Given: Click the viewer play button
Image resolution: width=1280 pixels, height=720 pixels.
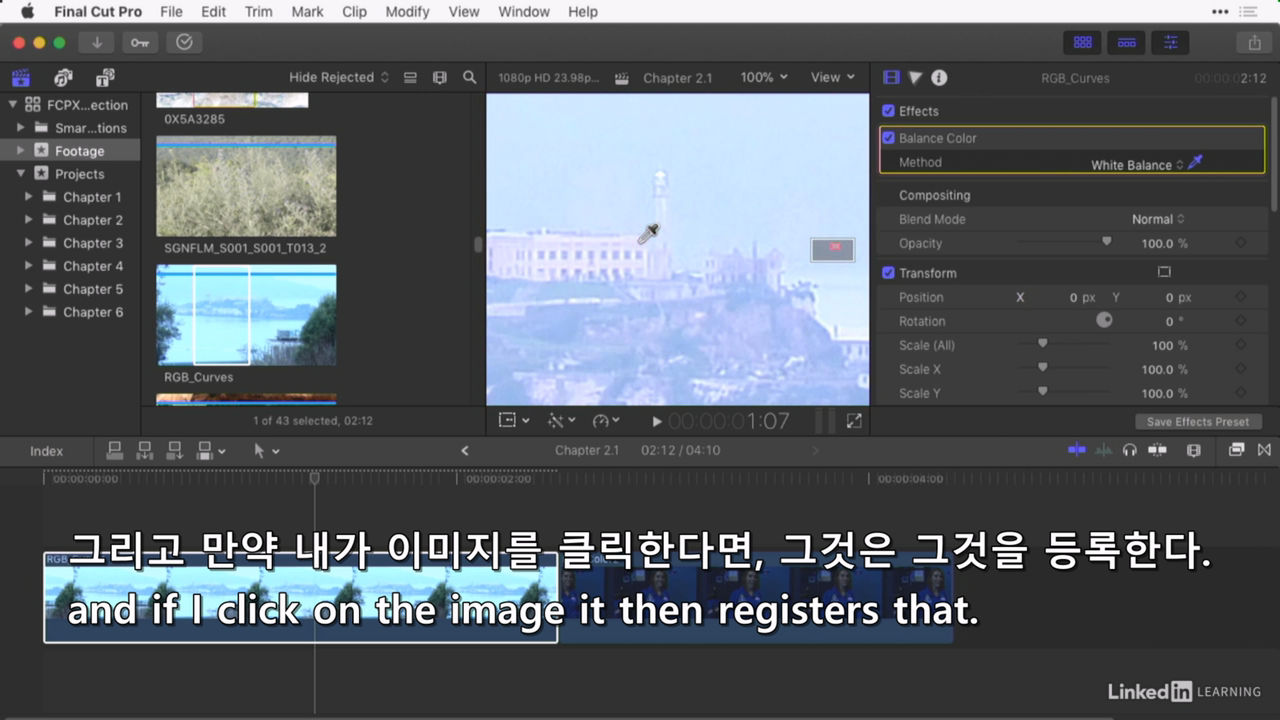Looking at the screenshot, I should pos(656,422).
